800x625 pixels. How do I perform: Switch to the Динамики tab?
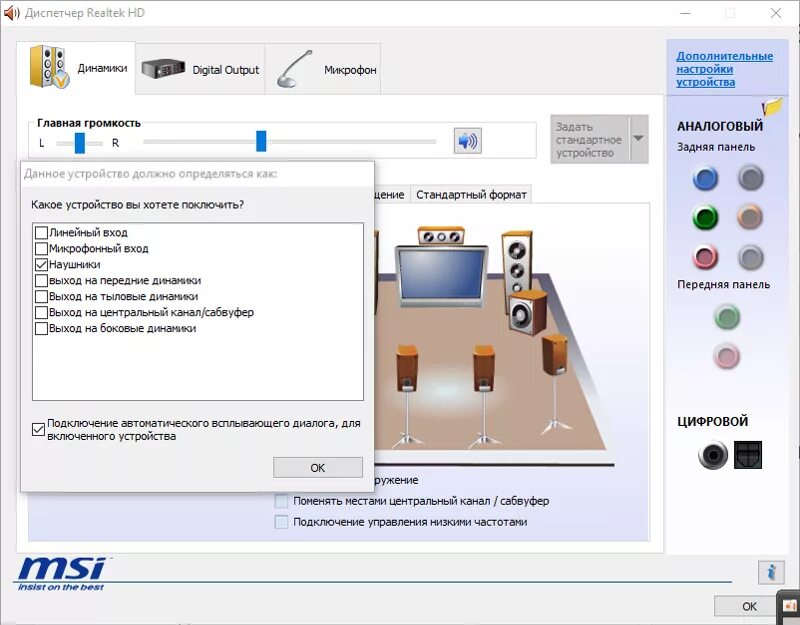click(x=76, y=68)
